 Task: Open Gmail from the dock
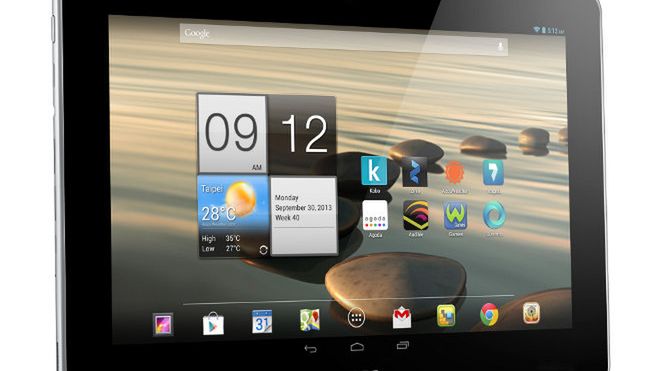point(402,317)
